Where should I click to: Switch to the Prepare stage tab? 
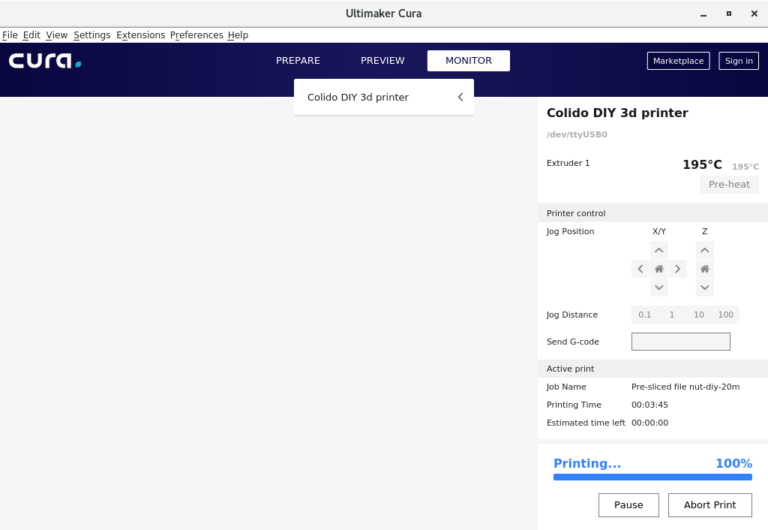click(x=298, y=61)
